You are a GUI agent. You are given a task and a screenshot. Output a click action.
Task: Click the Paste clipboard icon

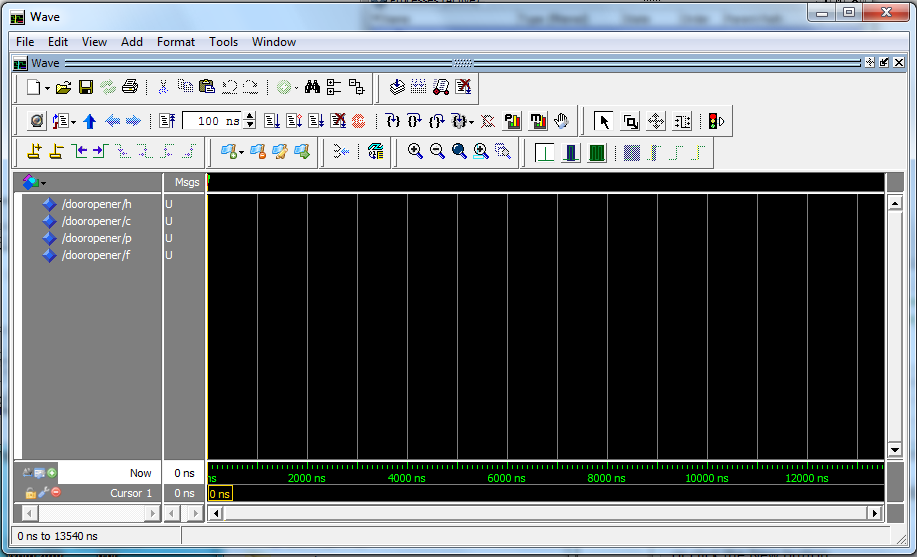click(x=207, y=87)
